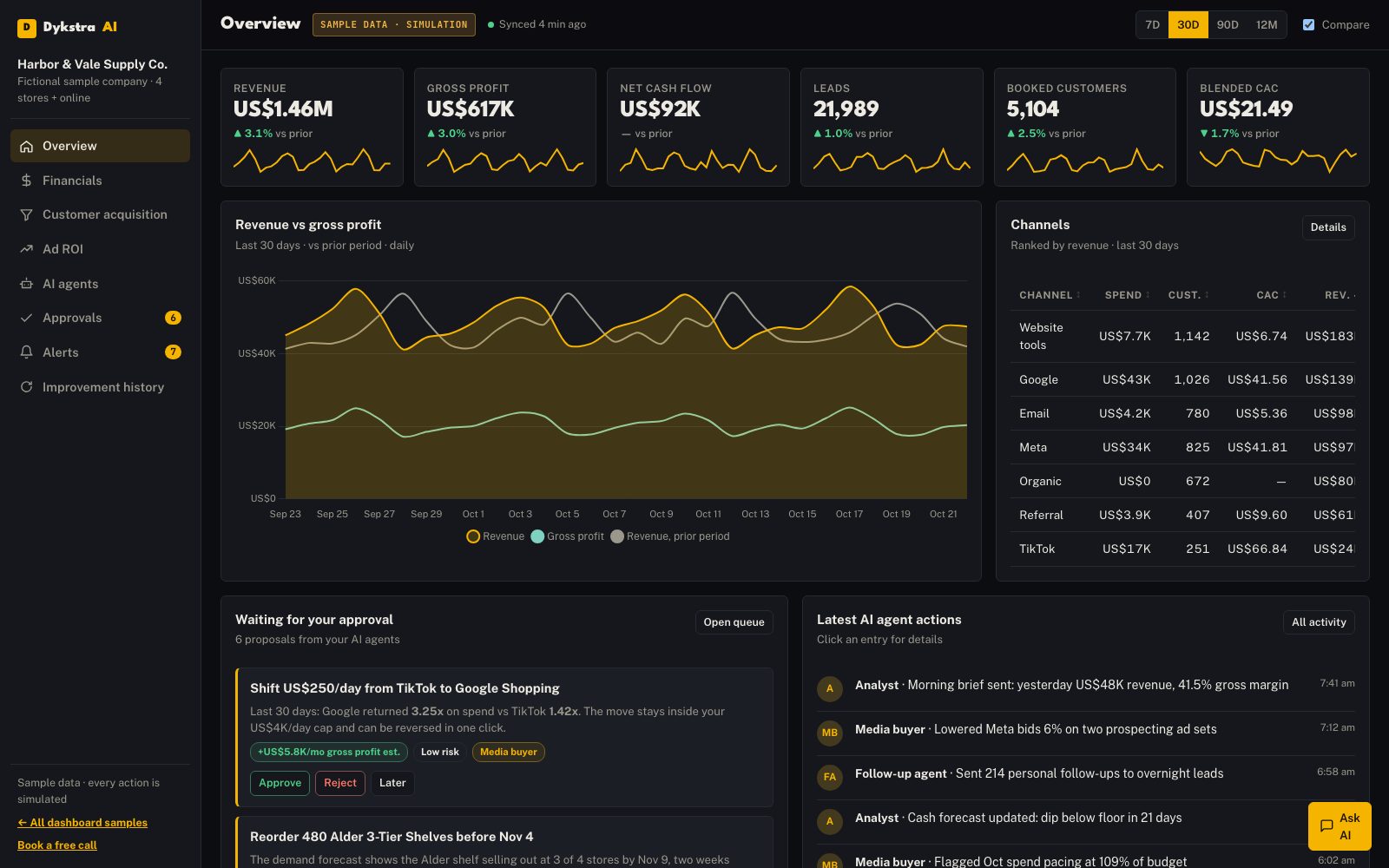Viewport: 1389px width, 868px height.
Task: Open the Revenue US$1.46M KPI card
Action: (312, 127)
